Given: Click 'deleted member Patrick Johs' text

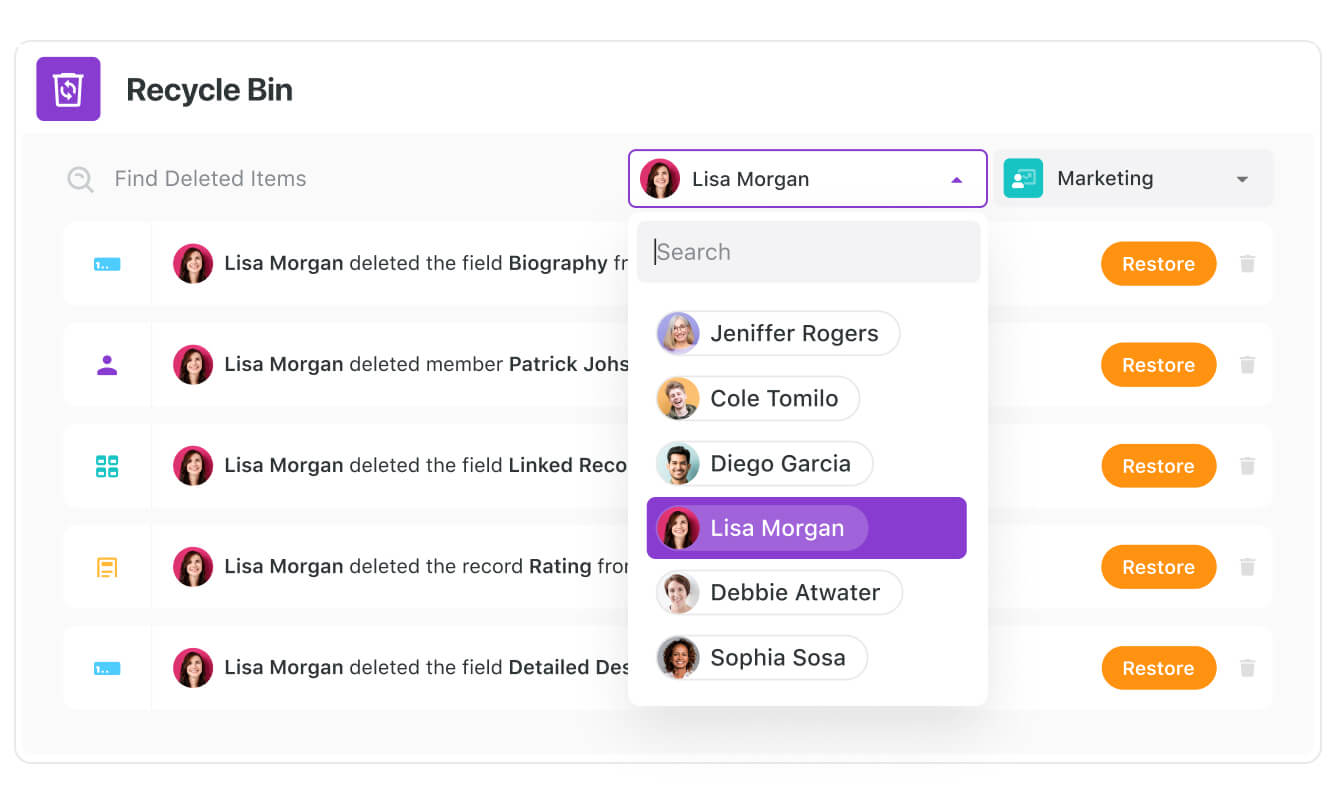Looking at the screenshot, I should (489, 365).
